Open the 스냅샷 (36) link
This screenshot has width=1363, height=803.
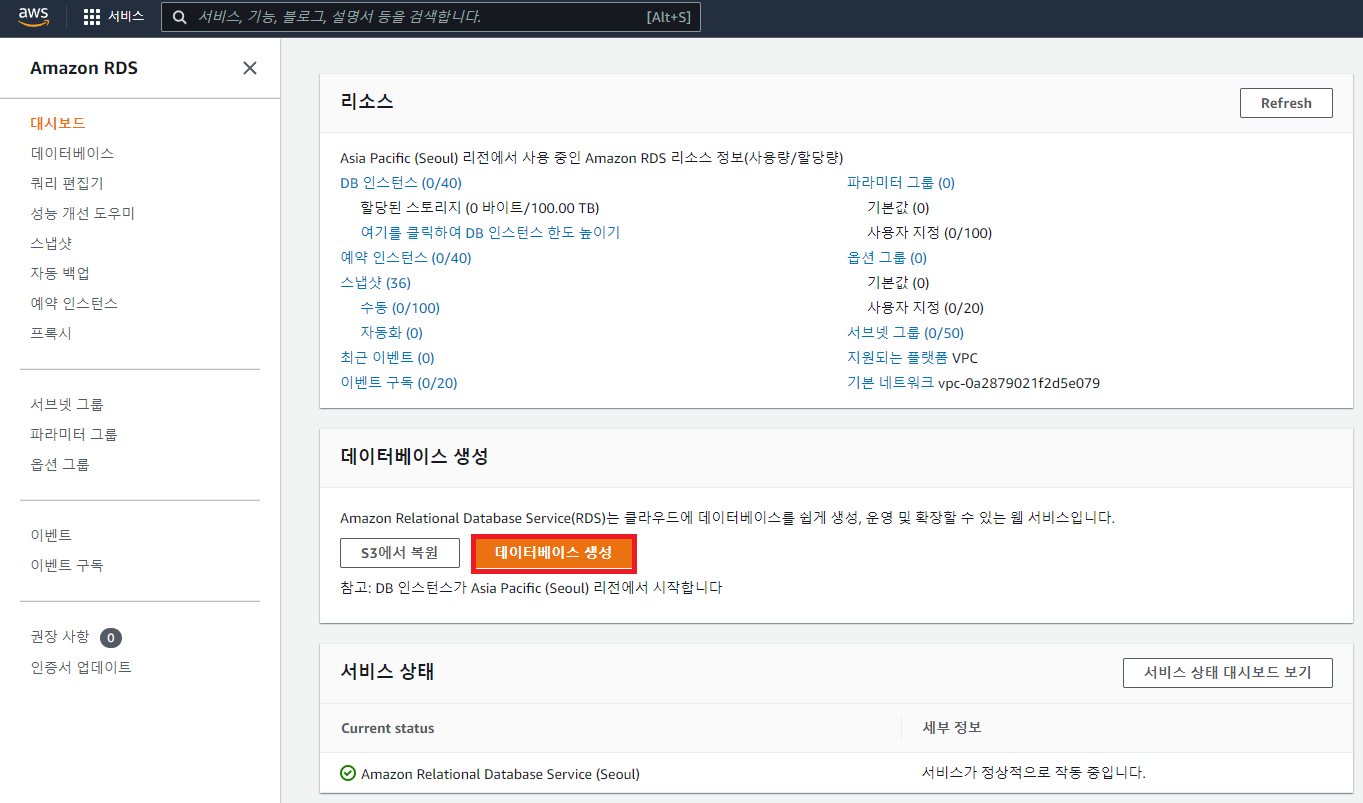(x=375, y=283)
